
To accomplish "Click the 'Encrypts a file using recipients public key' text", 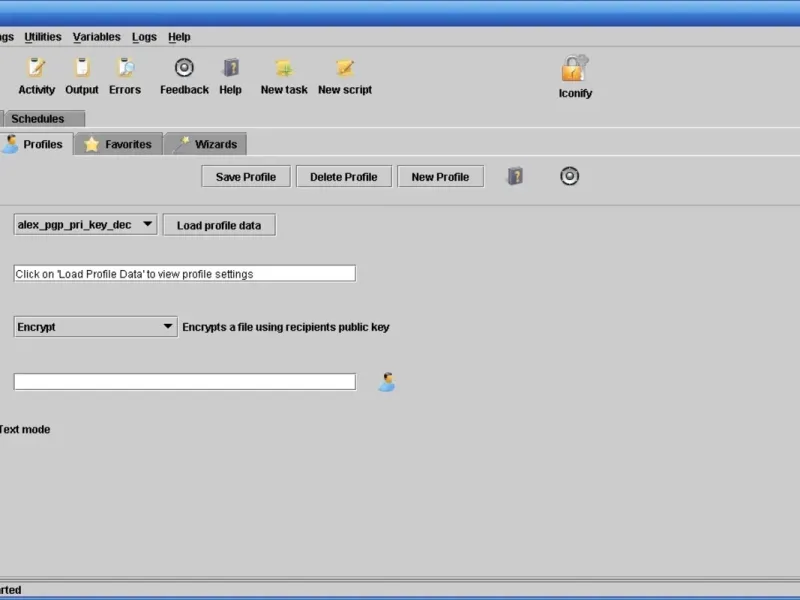I will (x=286, y=327).
